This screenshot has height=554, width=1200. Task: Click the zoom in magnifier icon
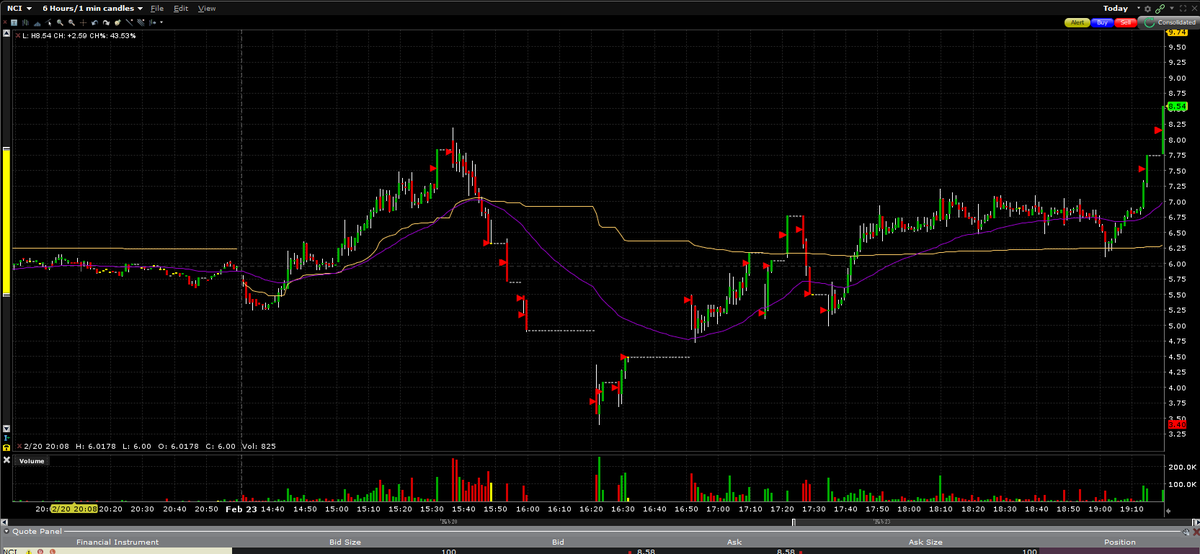point(60,23)
